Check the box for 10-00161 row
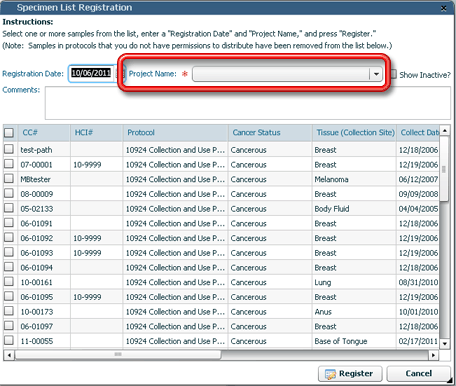This screenshot has height=386, width=456. point(9,281)
